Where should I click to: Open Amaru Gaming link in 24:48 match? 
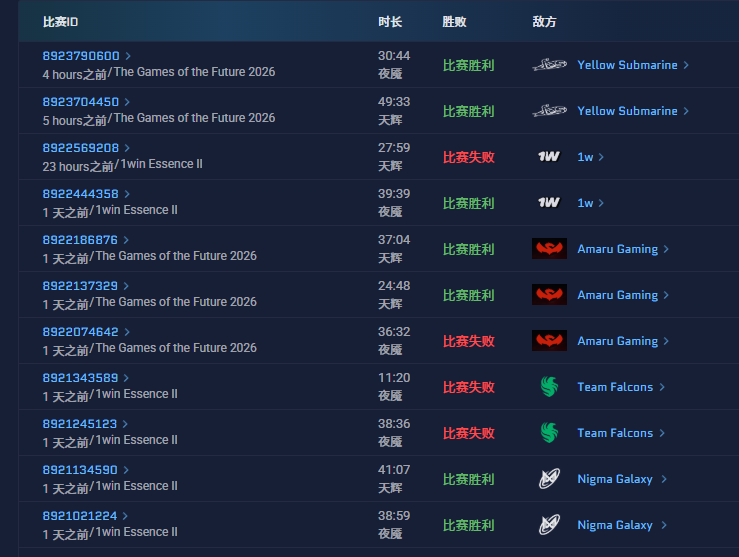(x=617, y=295)
